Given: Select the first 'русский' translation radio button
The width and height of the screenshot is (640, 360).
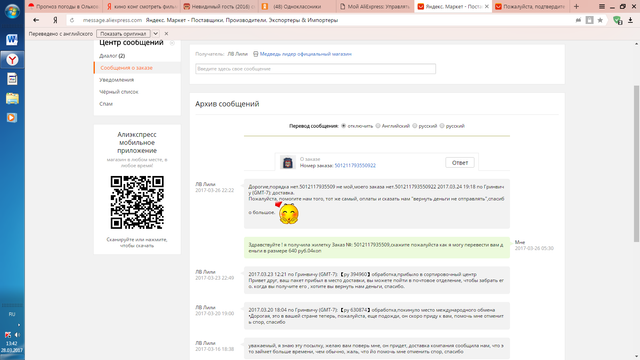Looking at the screenshot, I should click(415, 126).
